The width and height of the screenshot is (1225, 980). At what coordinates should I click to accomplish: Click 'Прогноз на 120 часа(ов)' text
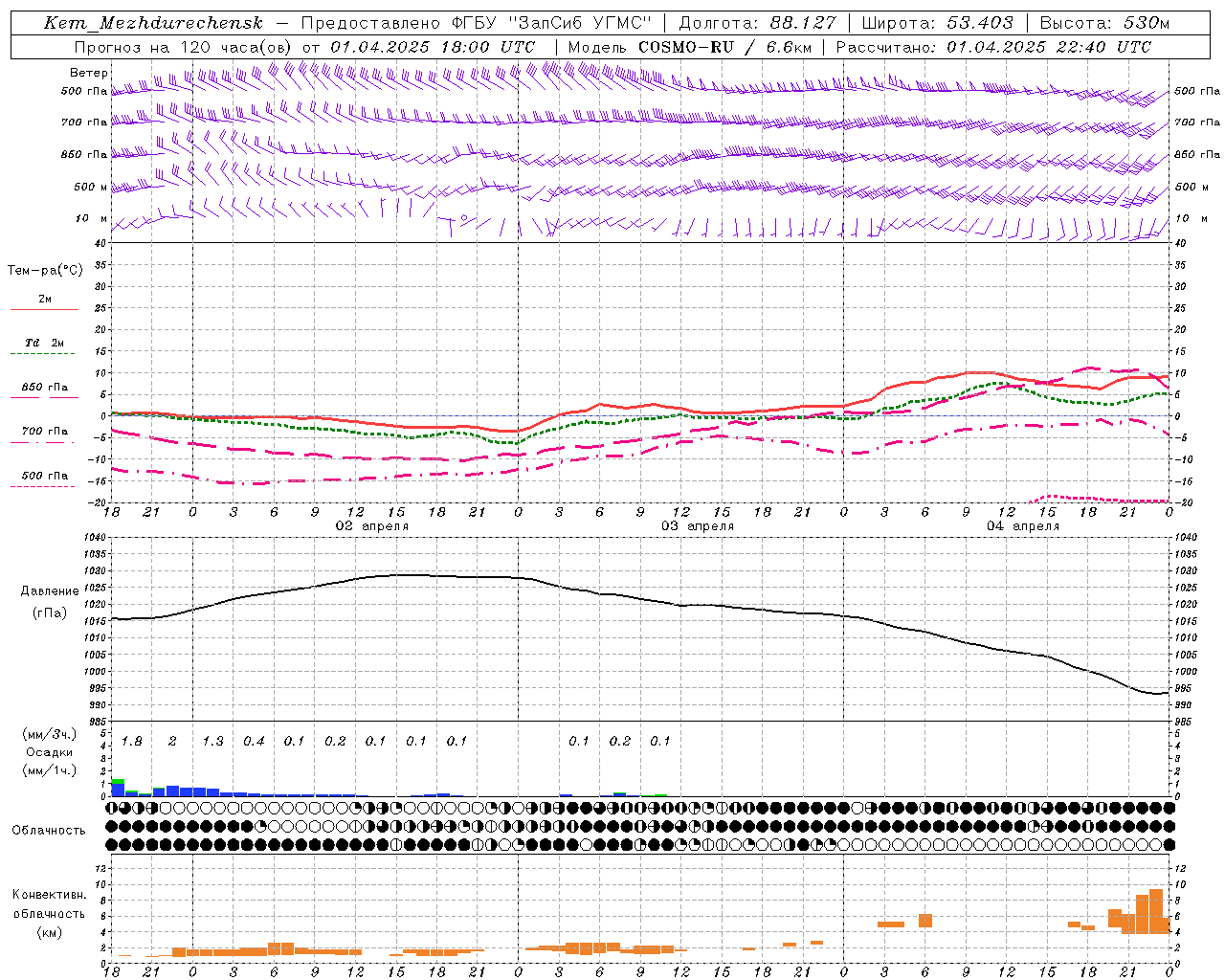click(x=184, y=47)
